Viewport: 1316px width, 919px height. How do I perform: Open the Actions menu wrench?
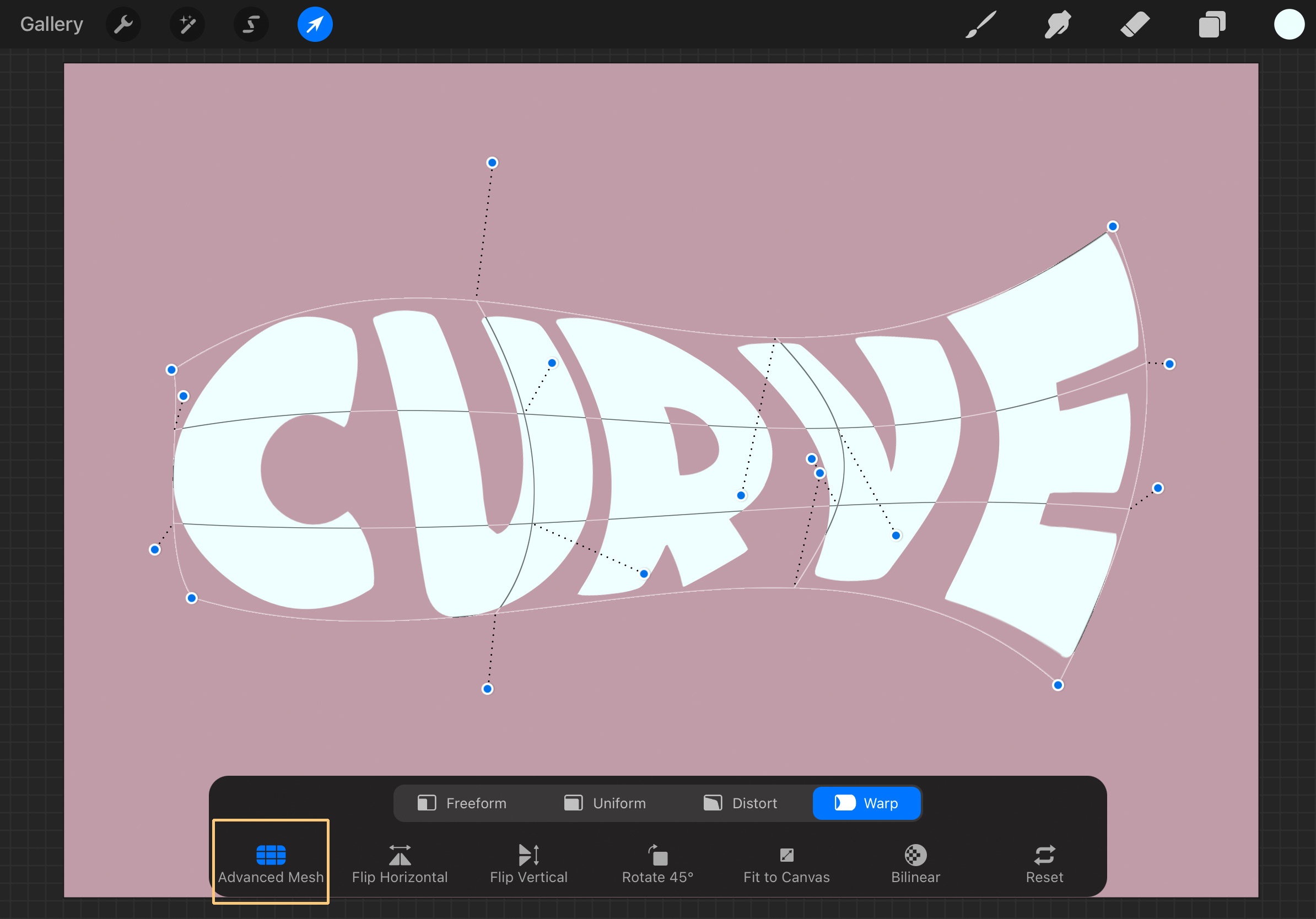123,24
